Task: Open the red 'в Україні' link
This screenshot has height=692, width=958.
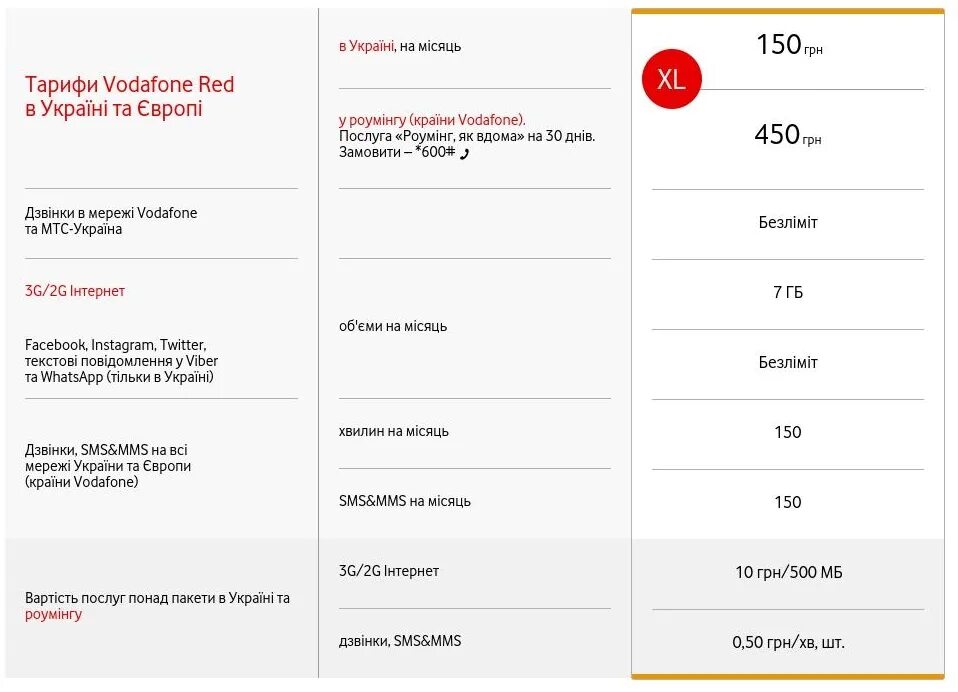Action: point(367,46)
